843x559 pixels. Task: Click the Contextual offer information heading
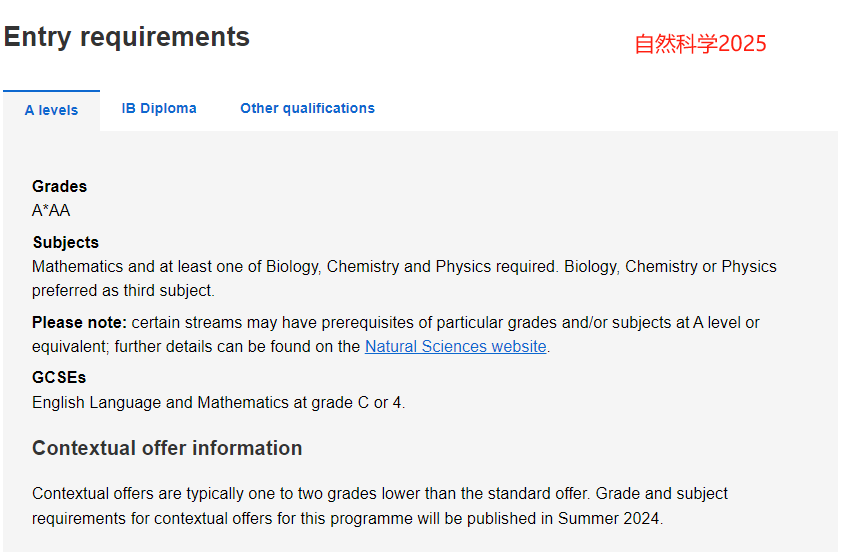[167, 448]
